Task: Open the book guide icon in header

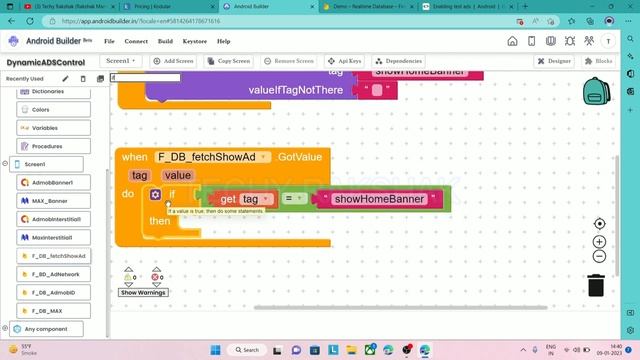Action: pyautogui.click(x=551, y=41)
